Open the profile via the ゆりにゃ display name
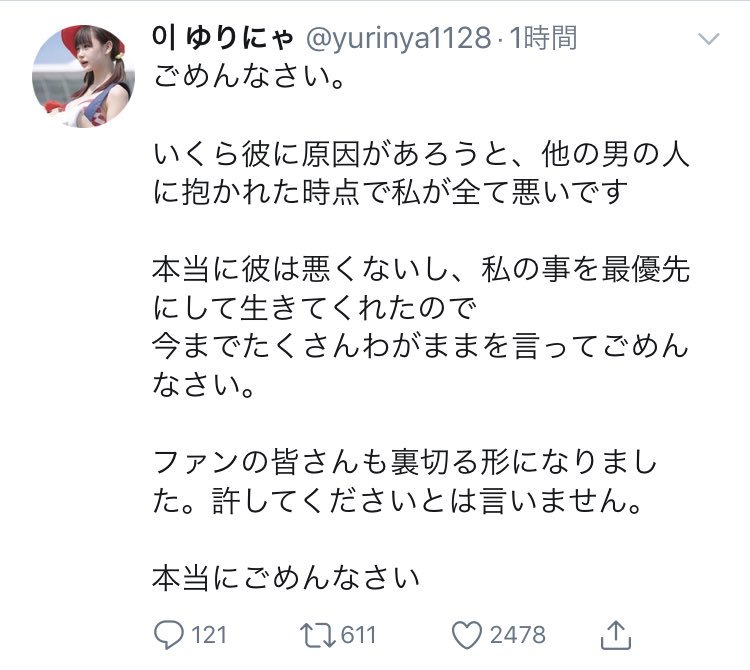 [222, 38]
